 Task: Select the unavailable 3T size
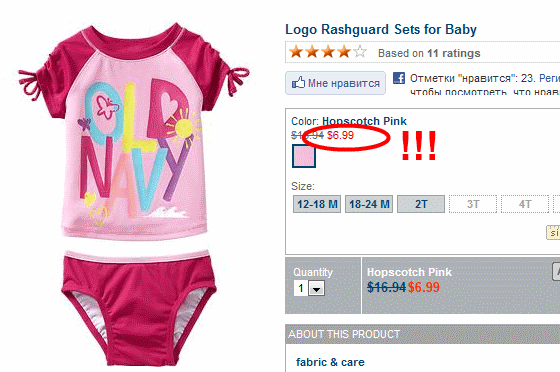pos(473,204)
